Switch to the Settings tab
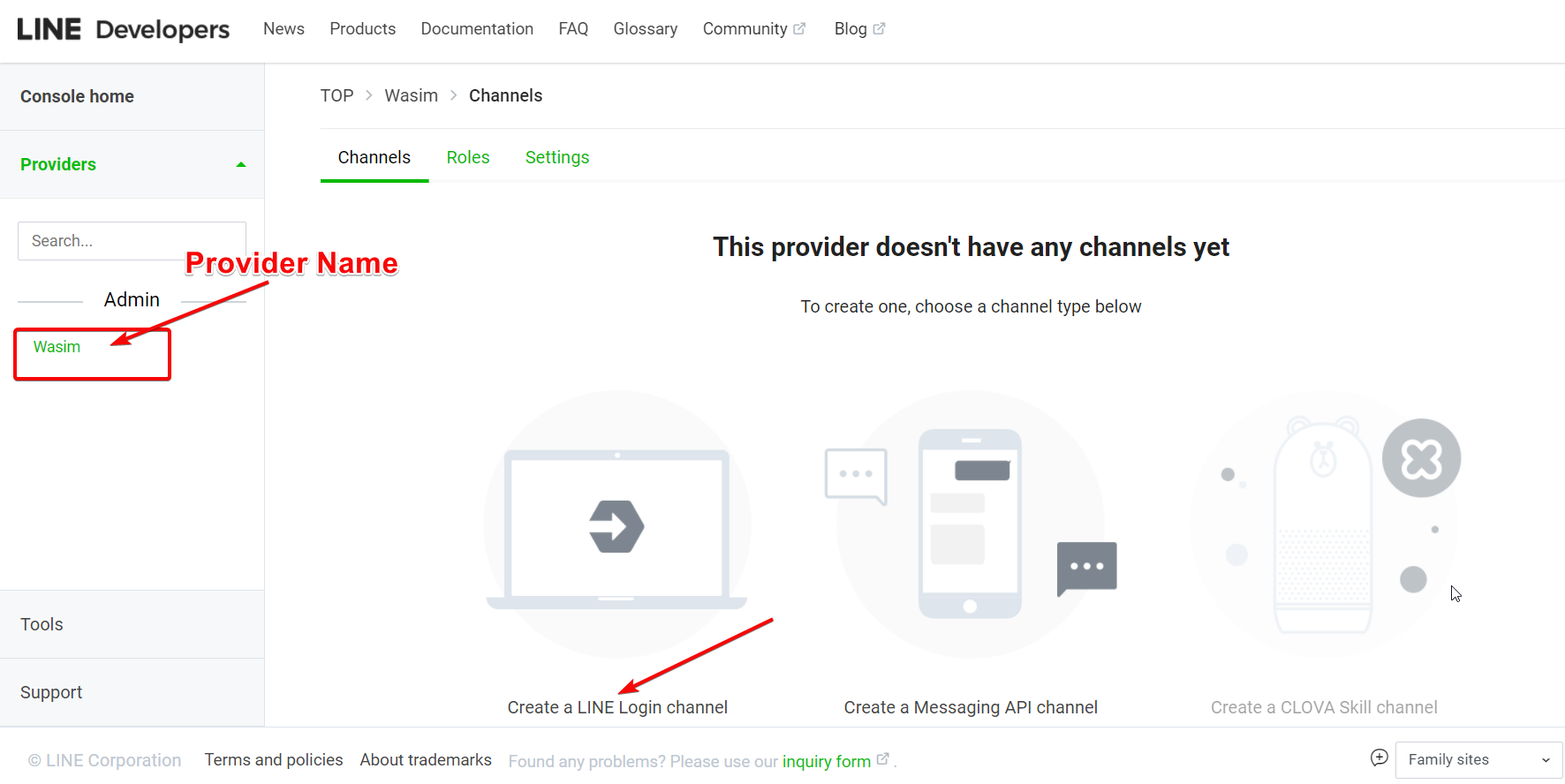Viewport: 1565px width, 784px height. point(557,157)
